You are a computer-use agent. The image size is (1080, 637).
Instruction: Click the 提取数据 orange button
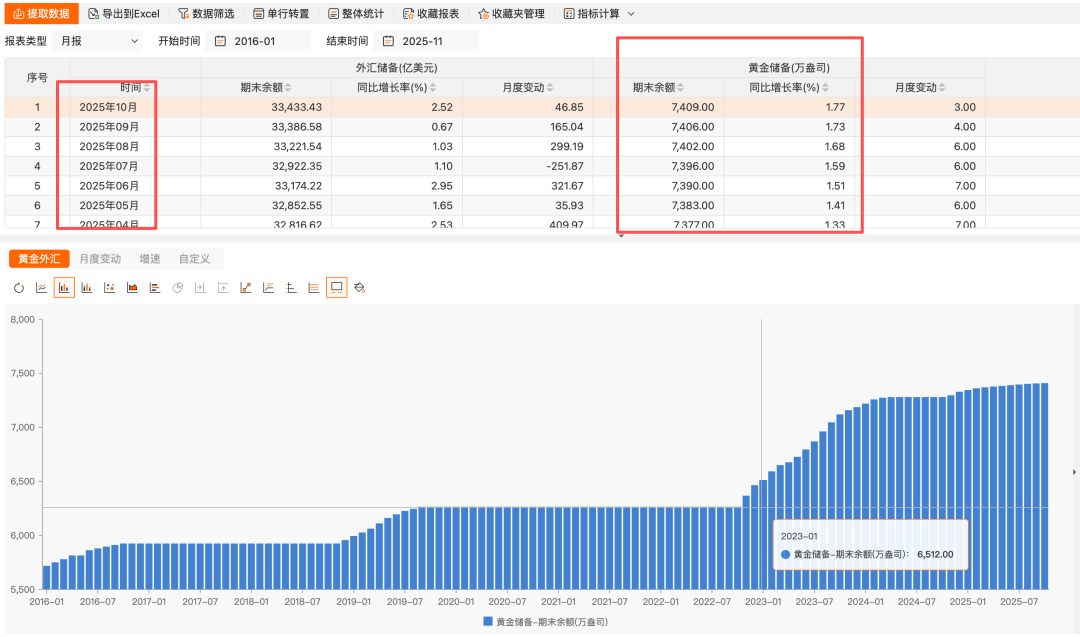[x=41, y=14]
